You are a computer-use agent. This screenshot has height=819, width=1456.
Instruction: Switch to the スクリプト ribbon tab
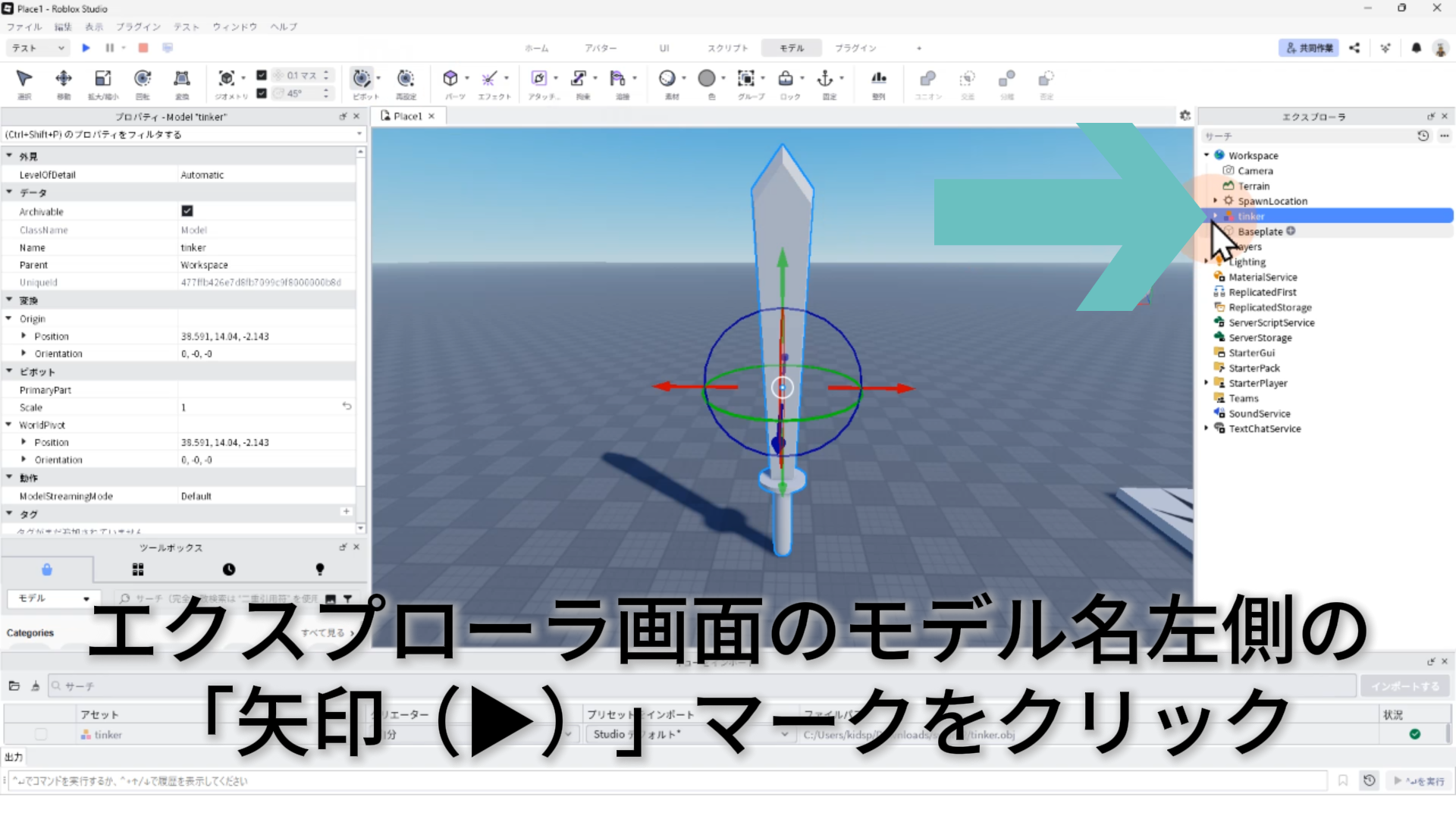tap(727, 48)
